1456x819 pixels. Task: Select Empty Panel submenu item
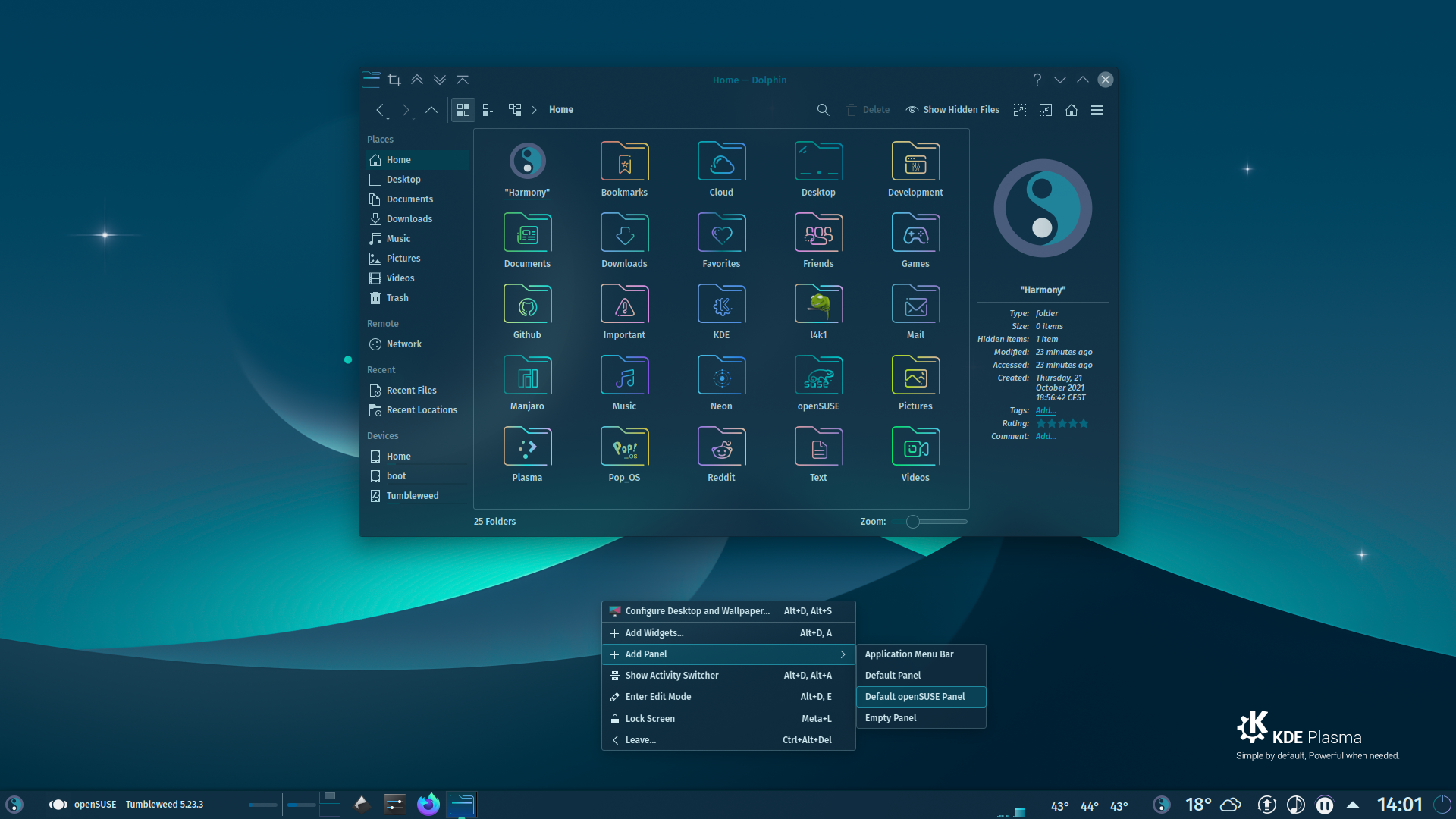[921, 718]
